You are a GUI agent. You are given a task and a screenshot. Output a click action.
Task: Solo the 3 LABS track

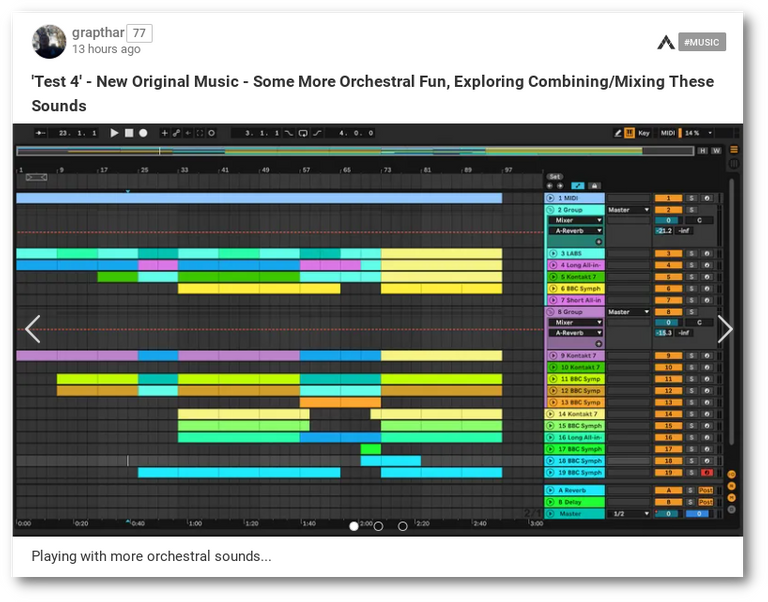692,254
